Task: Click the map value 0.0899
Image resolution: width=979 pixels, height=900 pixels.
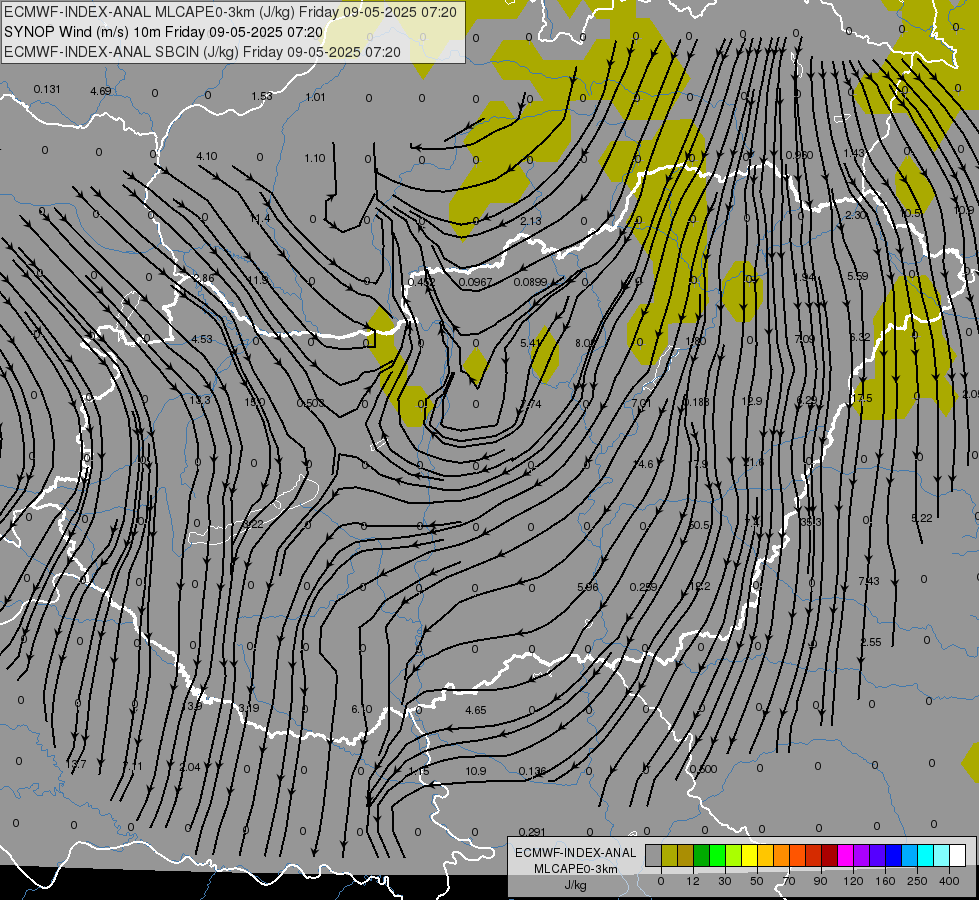Action: [530, 282]
